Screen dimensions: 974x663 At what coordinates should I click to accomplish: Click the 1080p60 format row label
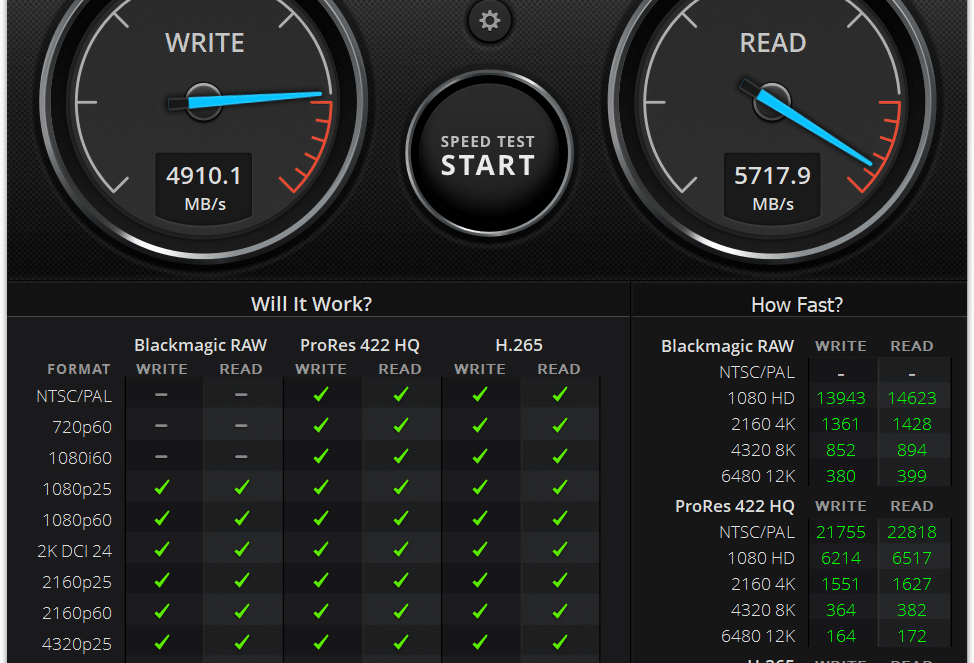tap(77, 519)
